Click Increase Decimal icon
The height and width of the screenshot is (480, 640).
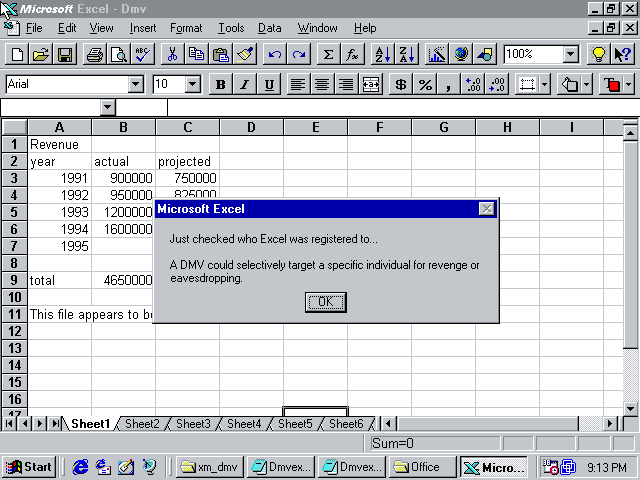point(473,84)
